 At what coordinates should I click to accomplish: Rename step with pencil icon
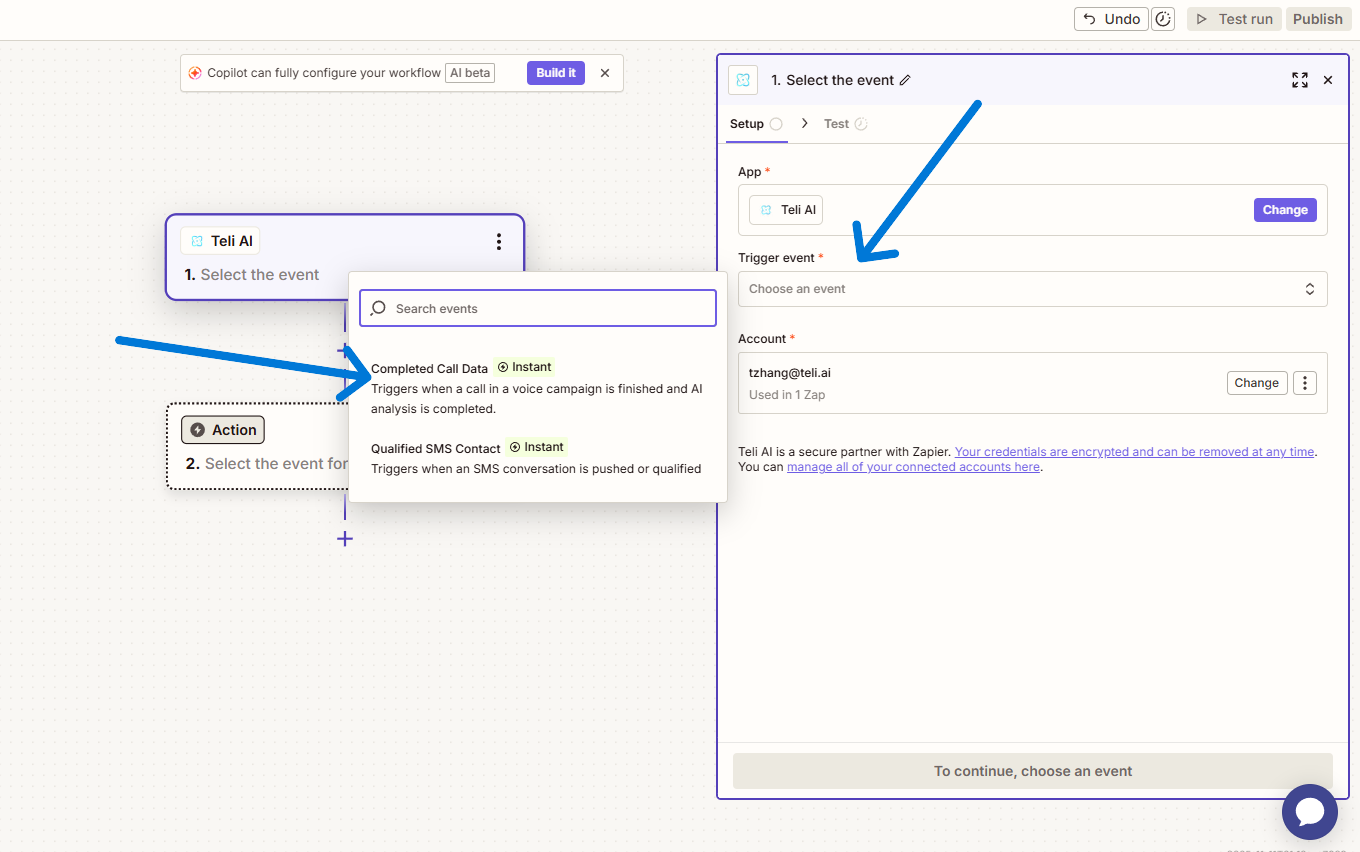(905, 80)
